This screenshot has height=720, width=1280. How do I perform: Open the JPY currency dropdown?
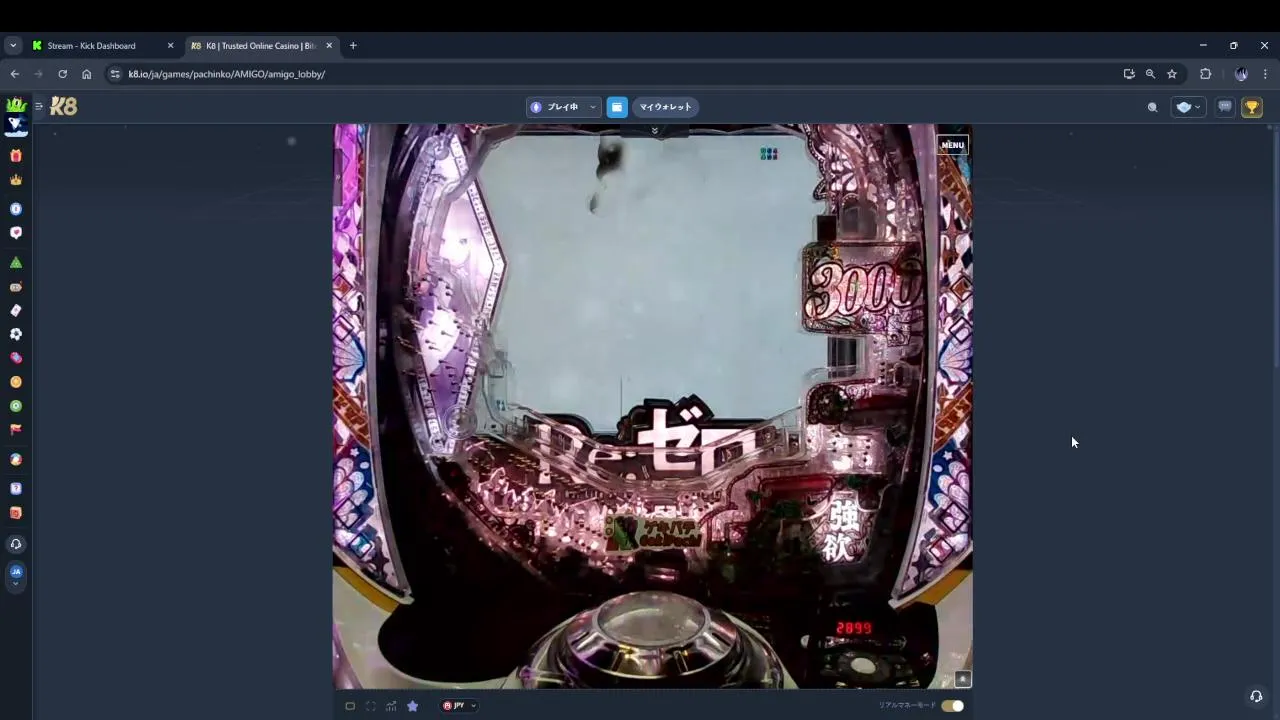459,706
